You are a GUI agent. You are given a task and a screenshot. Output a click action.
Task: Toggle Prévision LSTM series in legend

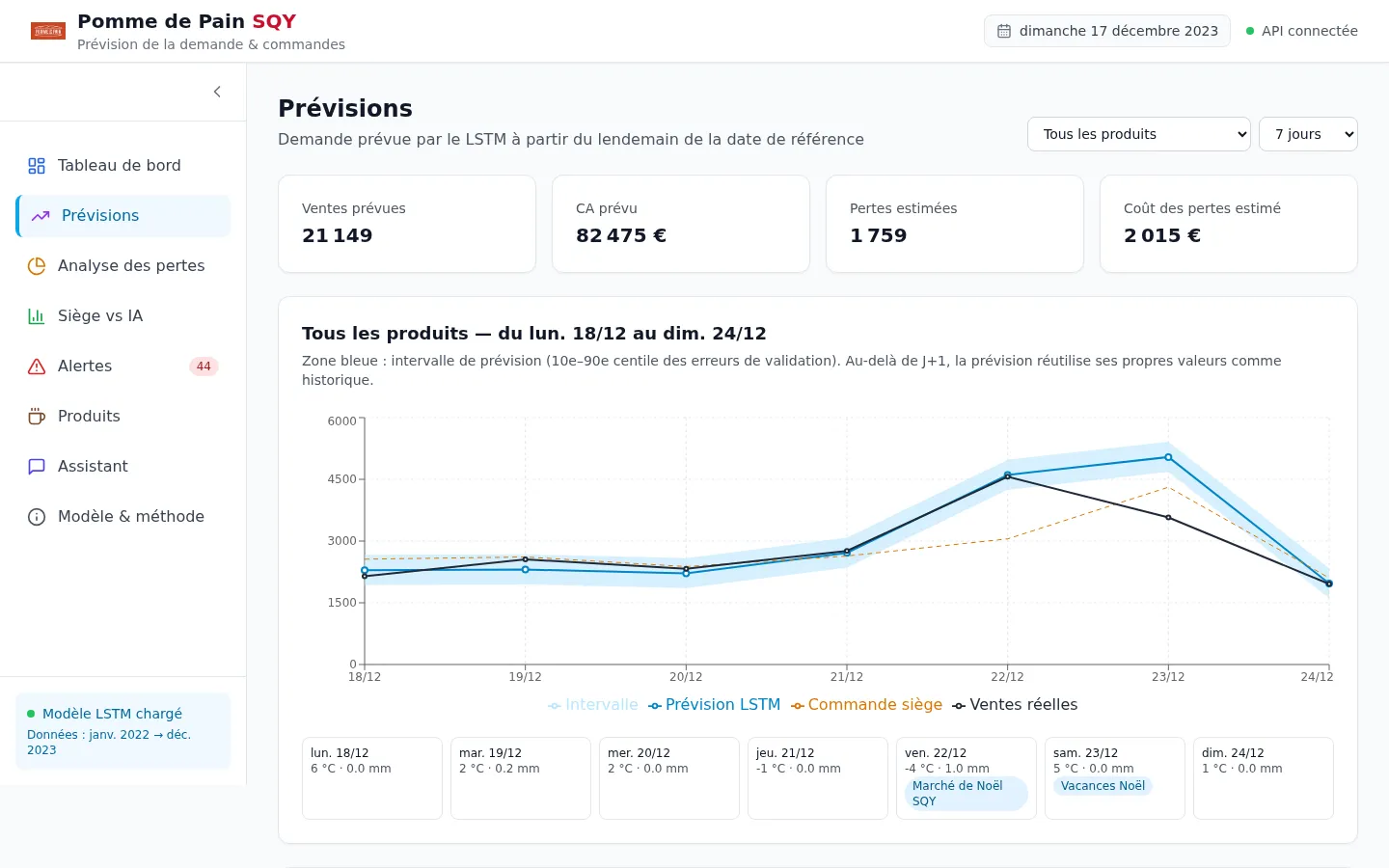coord(715,705)
